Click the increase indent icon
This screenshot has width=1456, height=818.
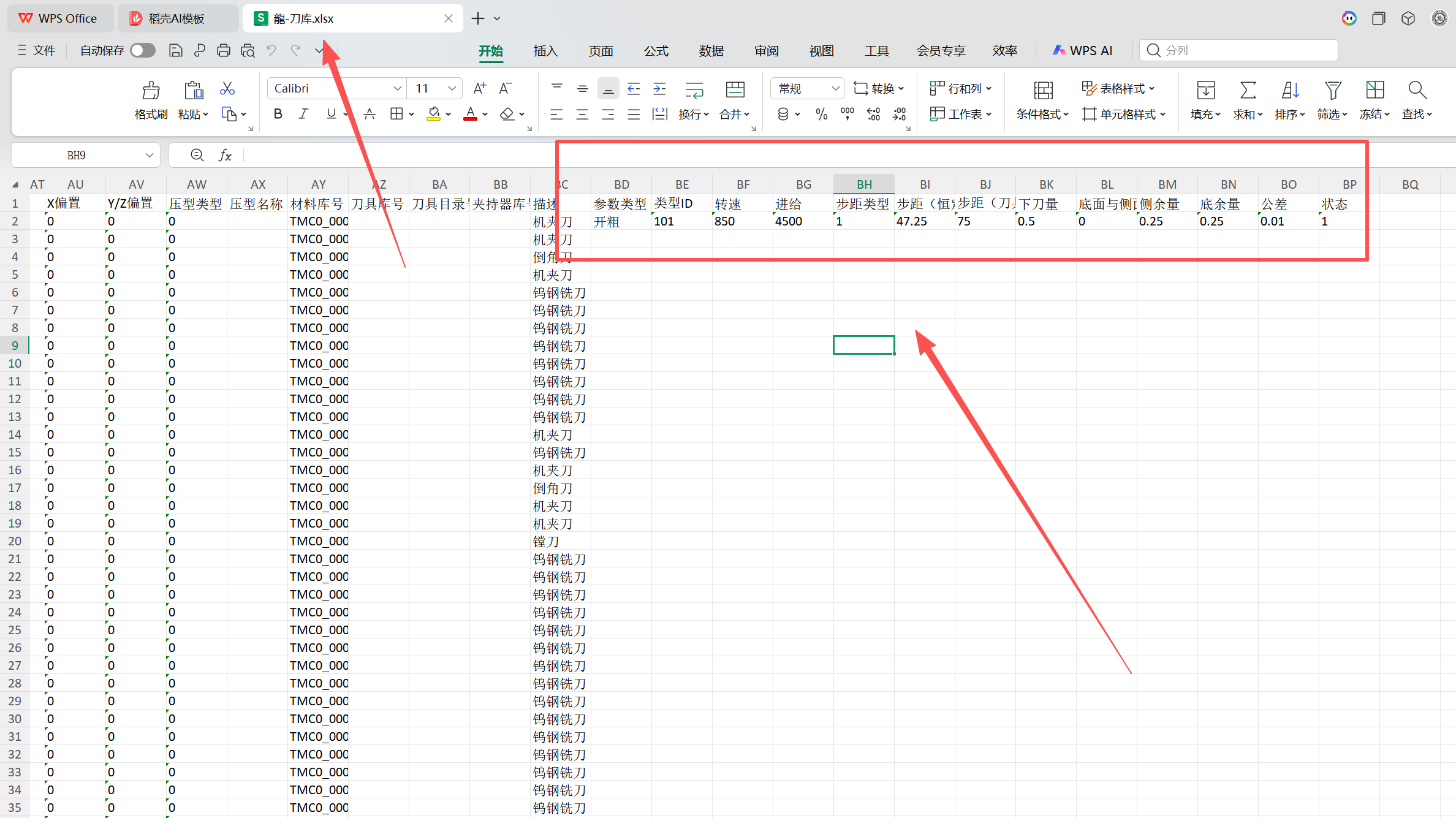(x=659, y=88)
